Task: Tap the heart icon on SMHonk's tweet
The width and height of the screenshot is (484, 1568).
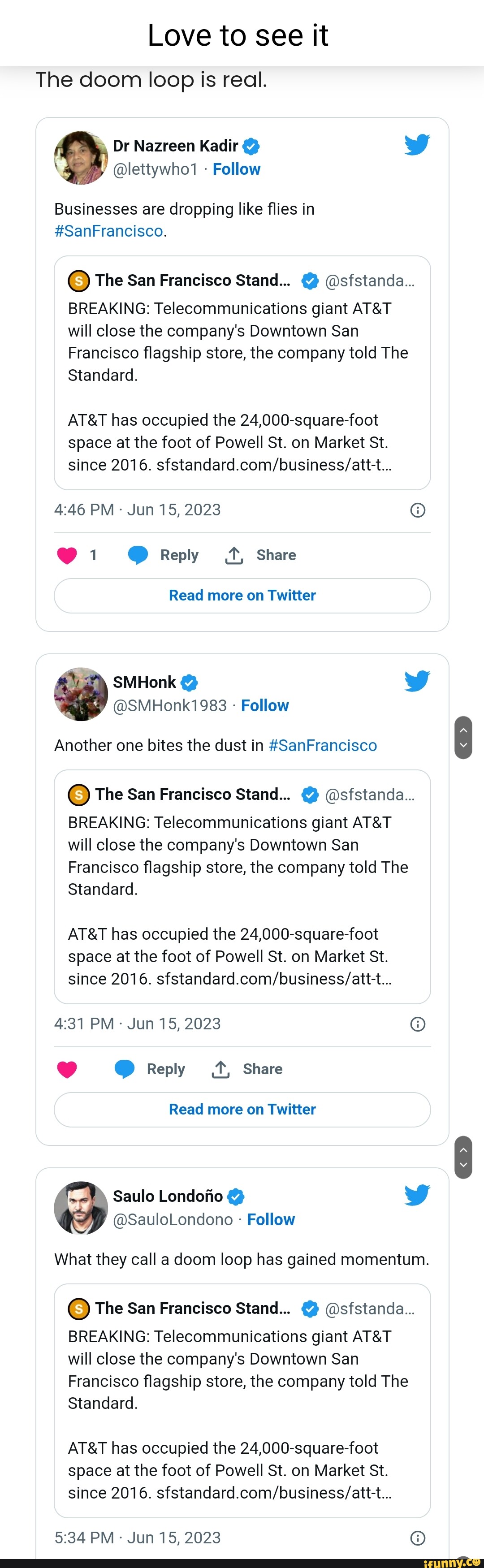Action: click(x=67, y=1069)
